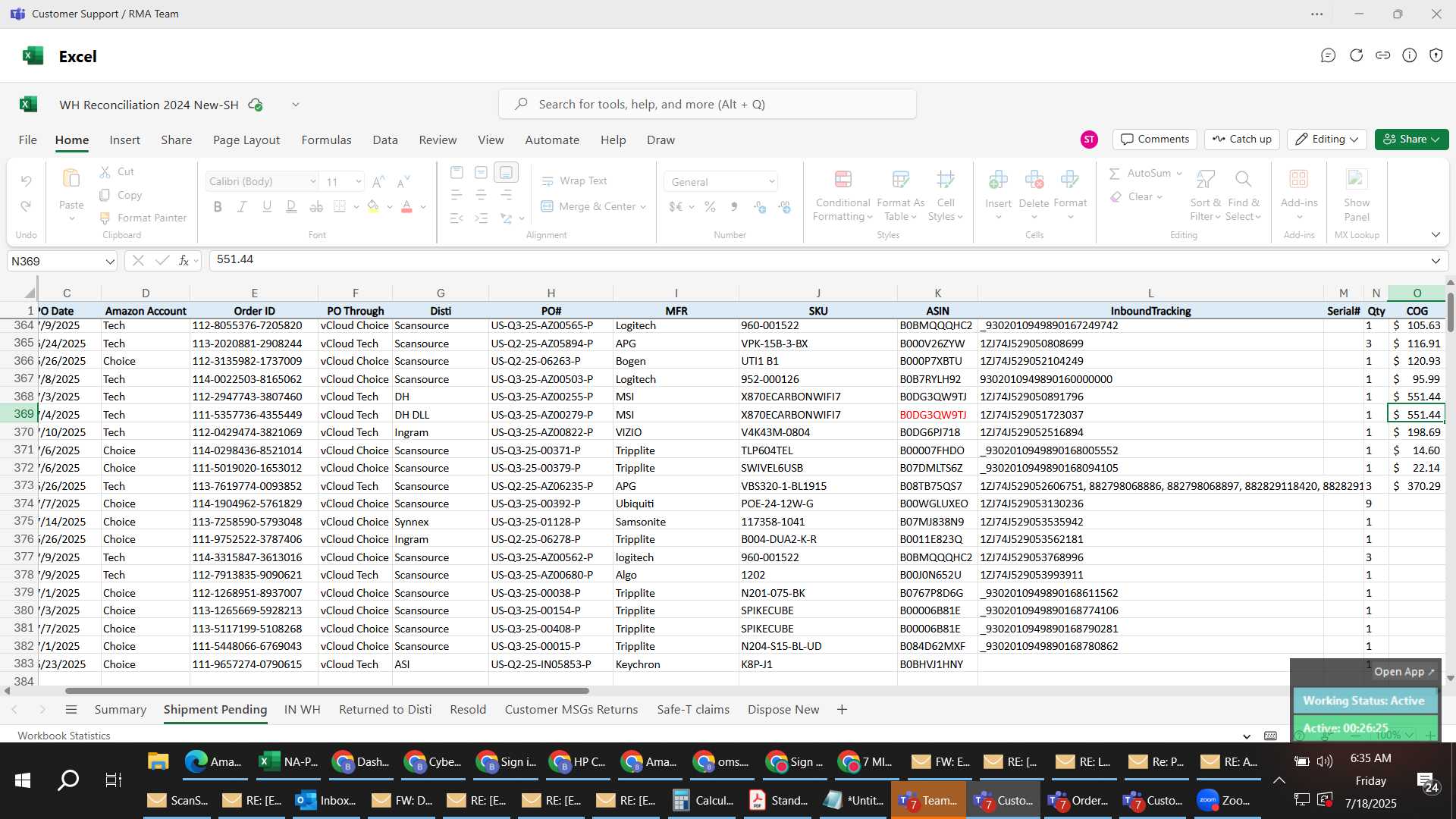Open the Editing mode dropdown

[1327, 139]
